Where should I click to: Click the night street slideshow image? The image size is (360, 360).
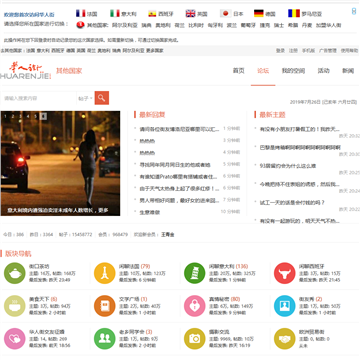click(60, 163)
